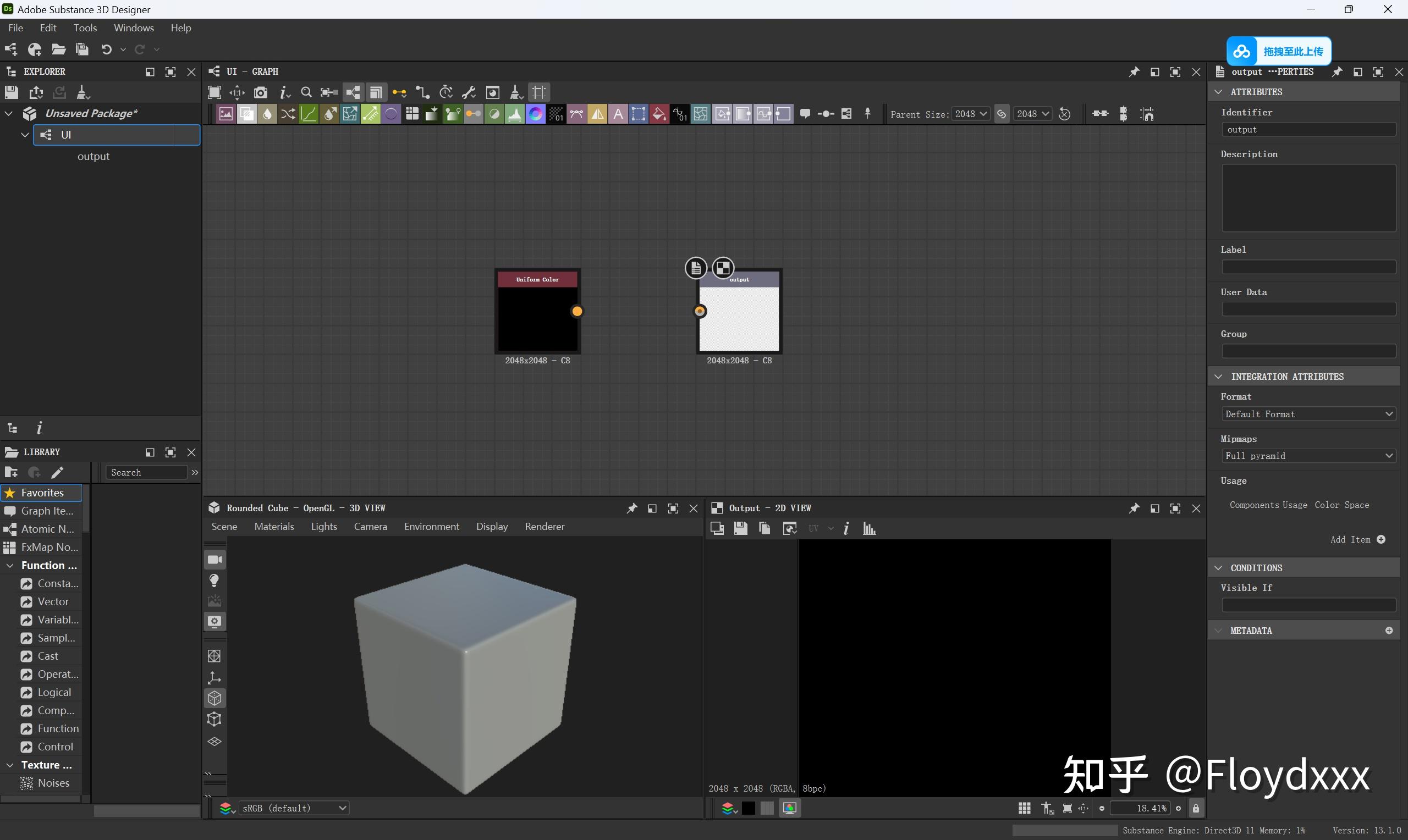Open the Tools menu
The height and width of the screenshot is (840, 1408).
pyautogui.click(x=85, y=27)
